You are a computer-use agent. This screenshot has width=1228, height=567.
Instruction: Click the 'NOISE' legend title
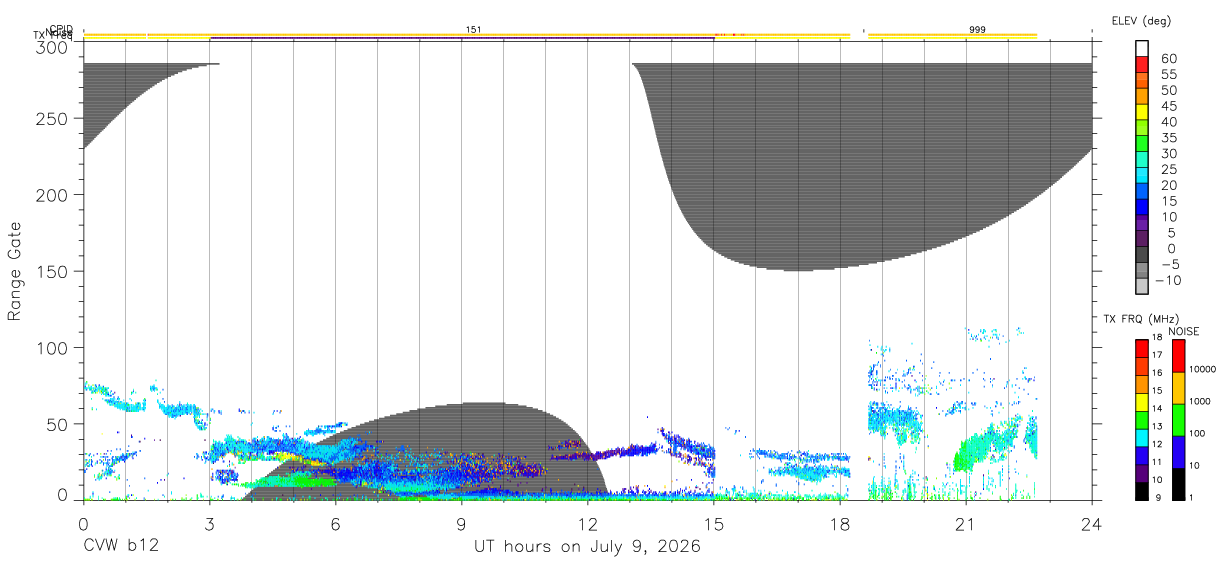coord(1183,332)
